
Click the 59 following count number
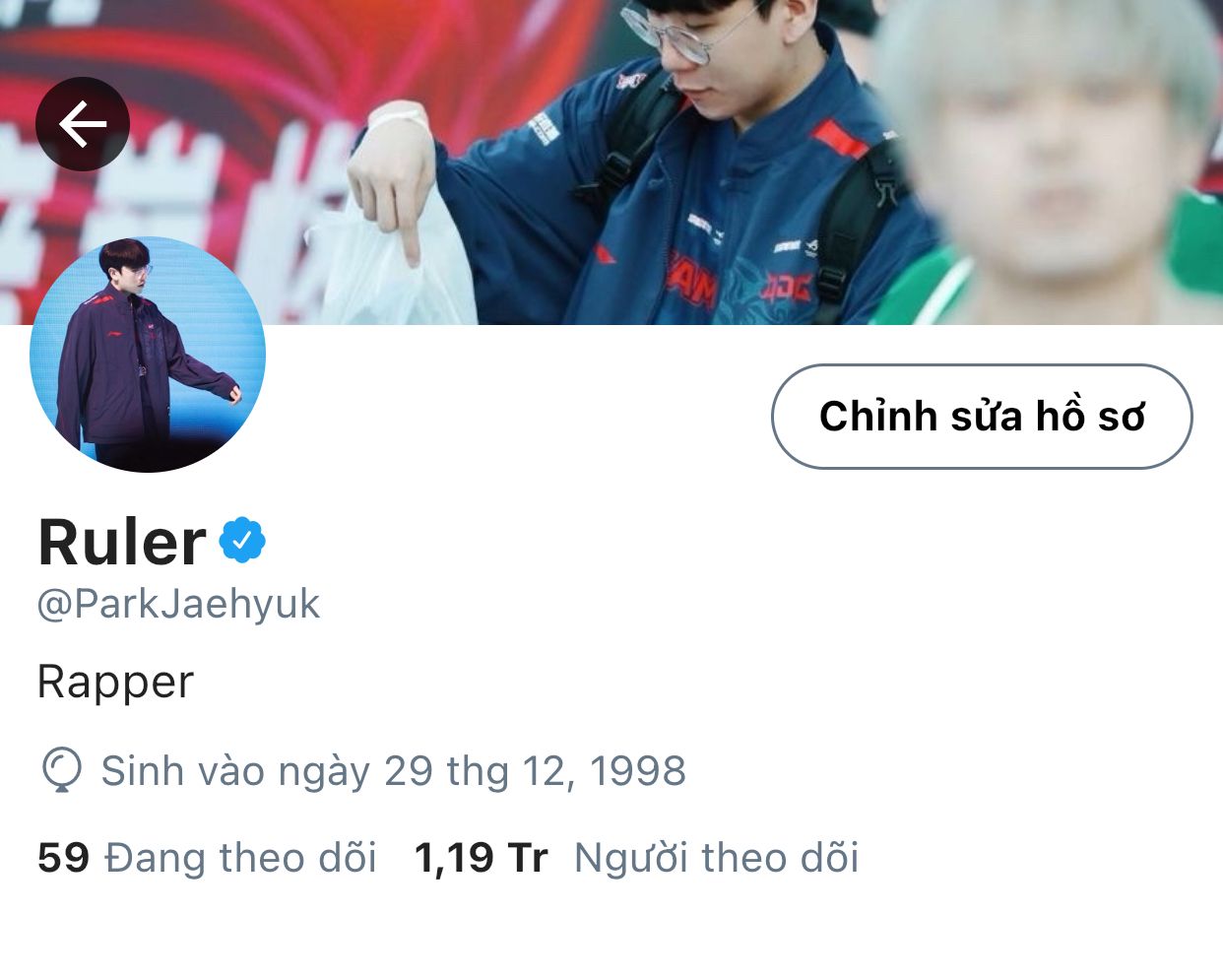(x=63, y=858)
